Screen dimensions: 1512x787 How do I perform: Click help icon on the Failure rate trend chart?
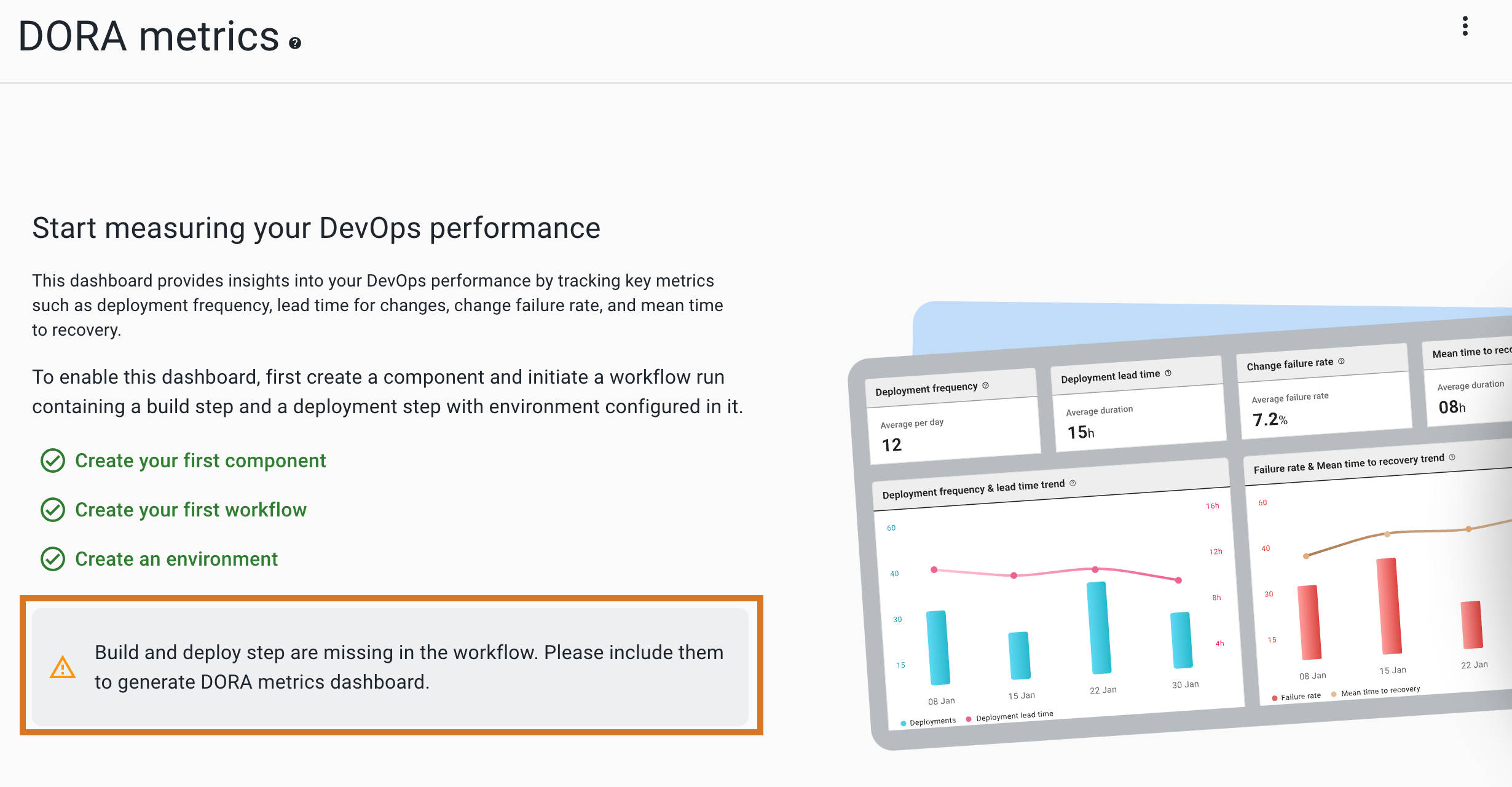click(1452, 457)
